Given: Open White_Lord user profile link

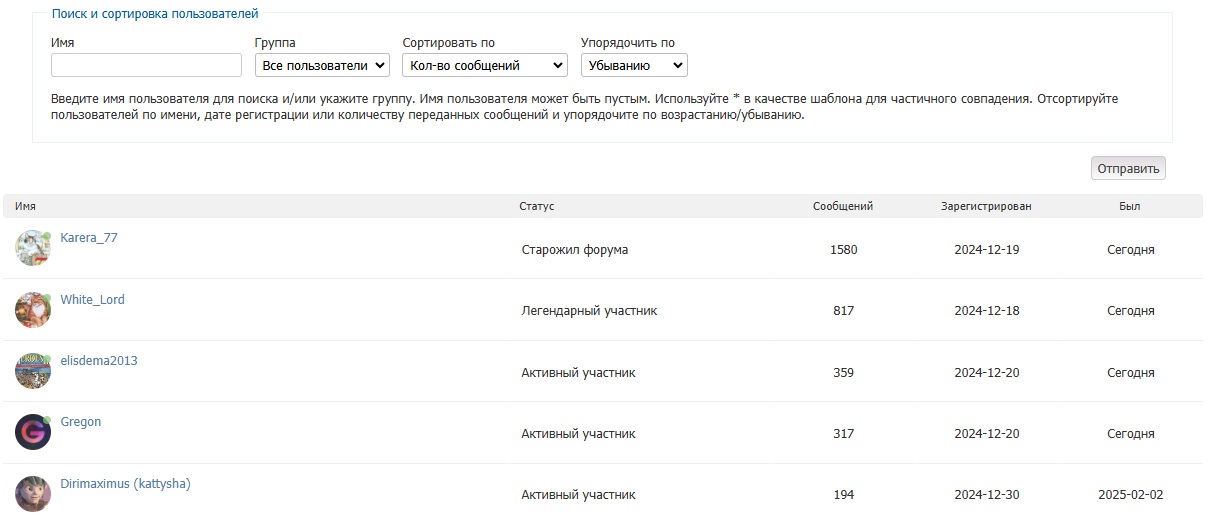Looking at the screenshot, I should (92, 300).
